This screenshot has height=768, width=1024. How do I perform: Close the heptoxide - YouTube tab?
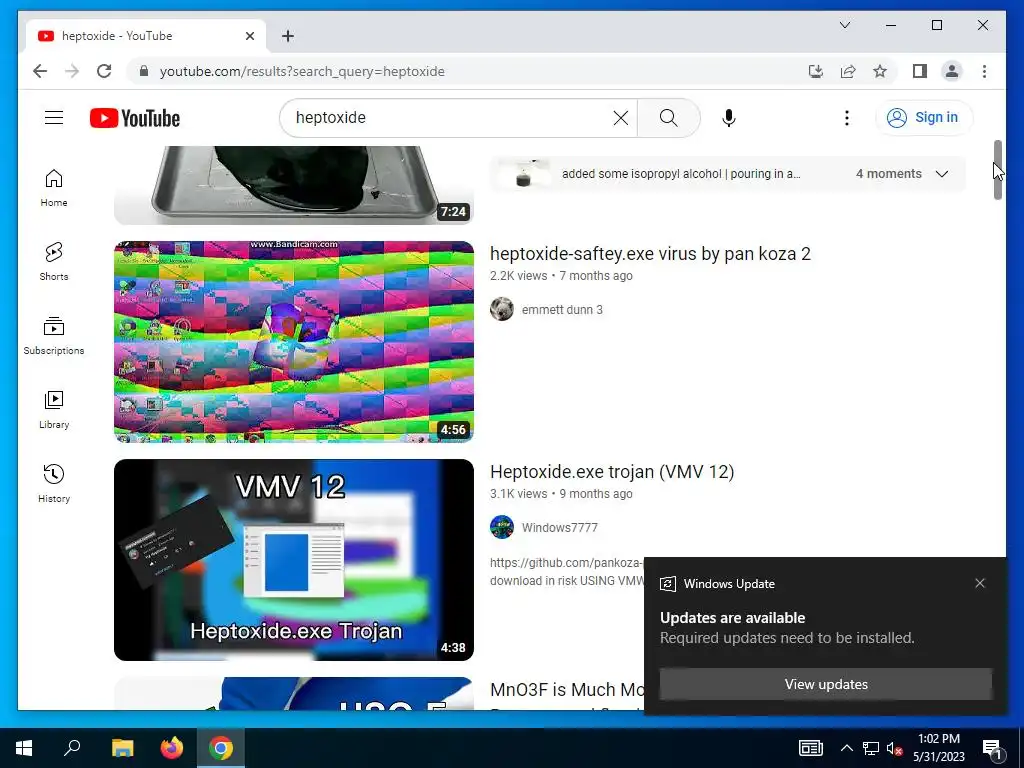249,36
